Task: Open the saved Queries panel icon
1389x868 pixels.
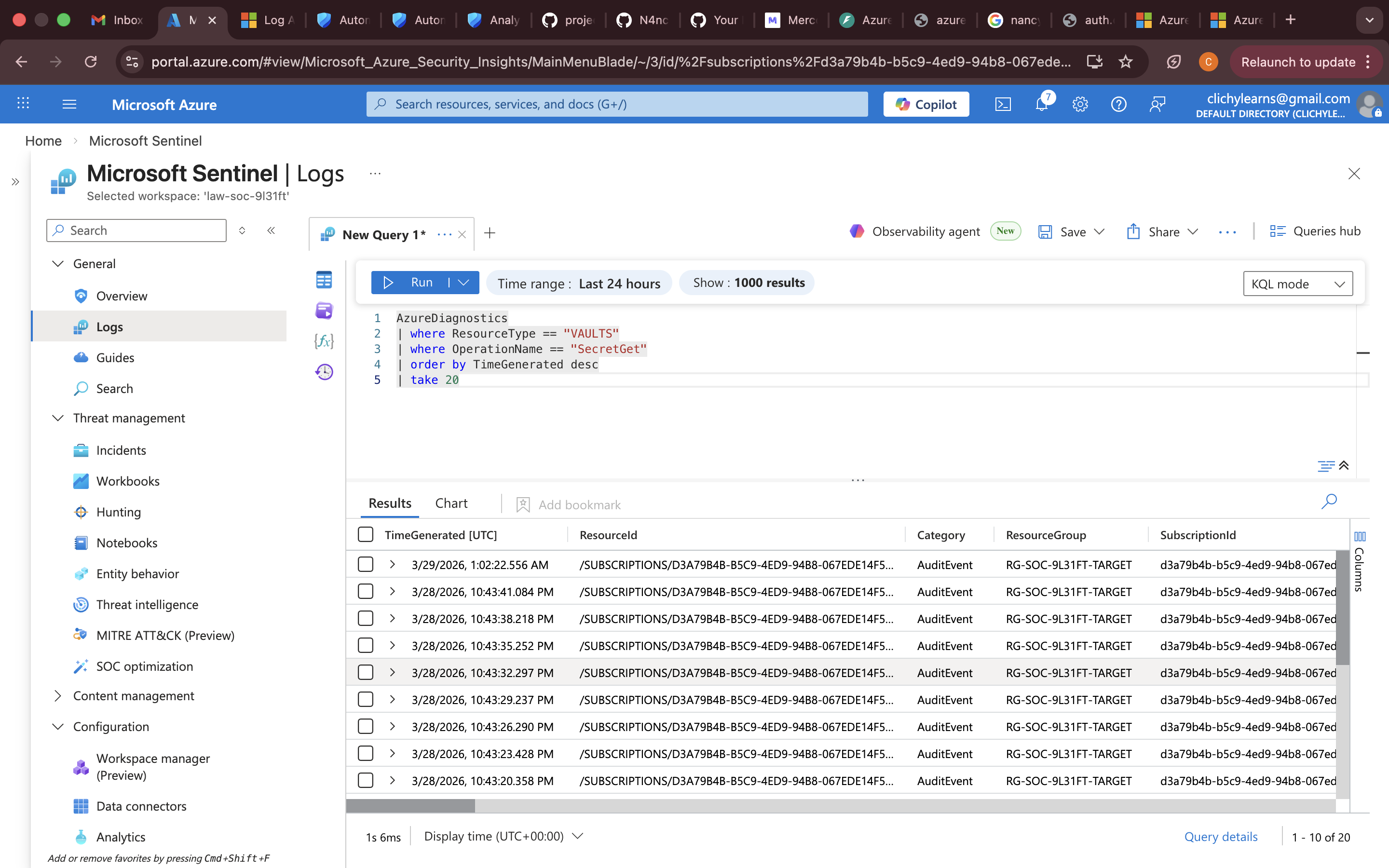Action: tap(324, 311)
